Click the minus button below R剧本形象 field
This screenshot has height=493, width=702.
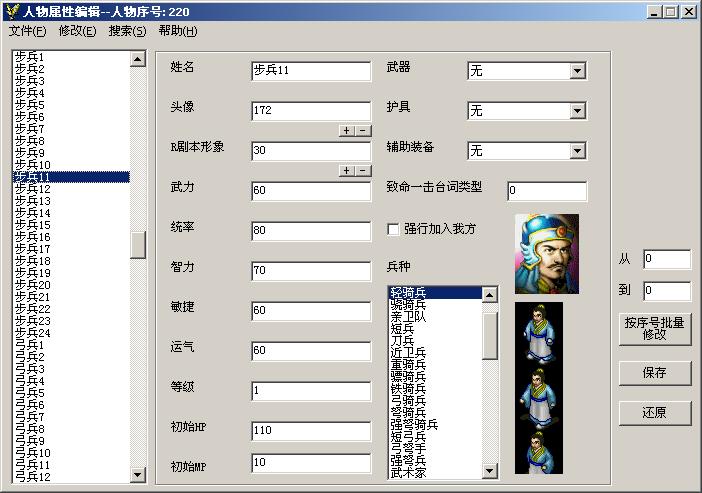pos(363,171)
